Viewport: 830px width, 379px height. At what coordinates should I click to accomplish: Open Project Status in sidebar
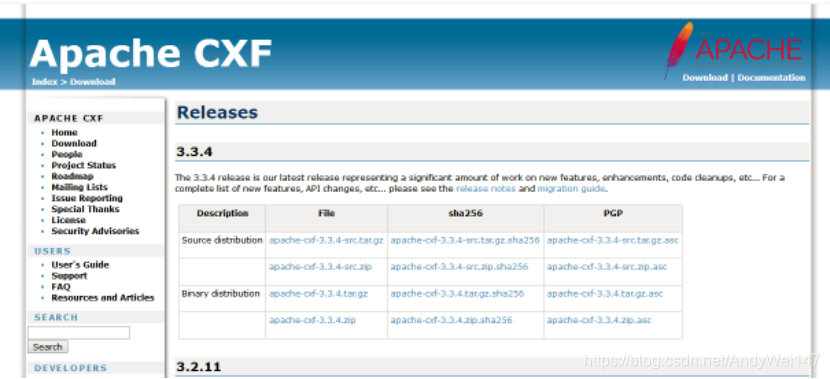click(x=84, y=165)
